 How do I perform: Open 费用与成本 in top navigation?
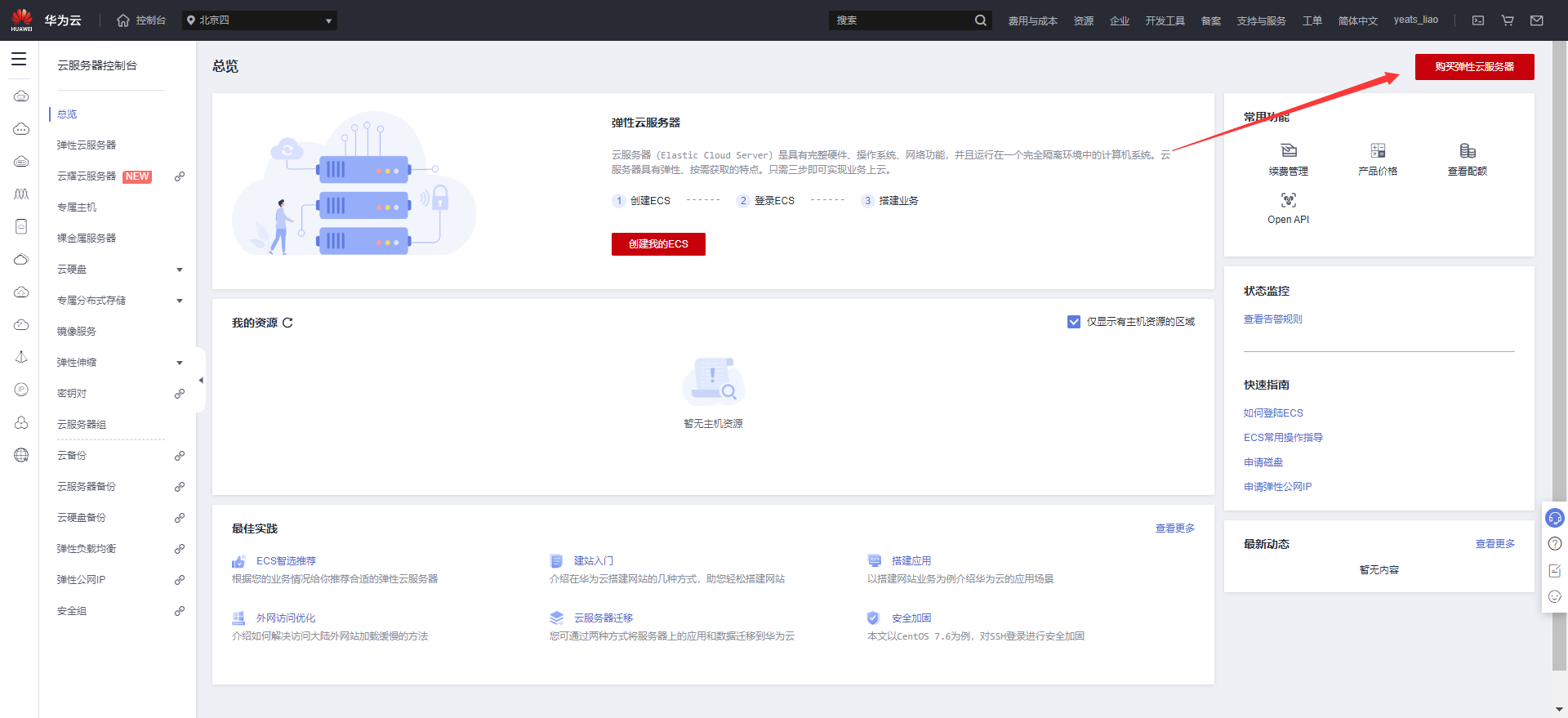1032,20
